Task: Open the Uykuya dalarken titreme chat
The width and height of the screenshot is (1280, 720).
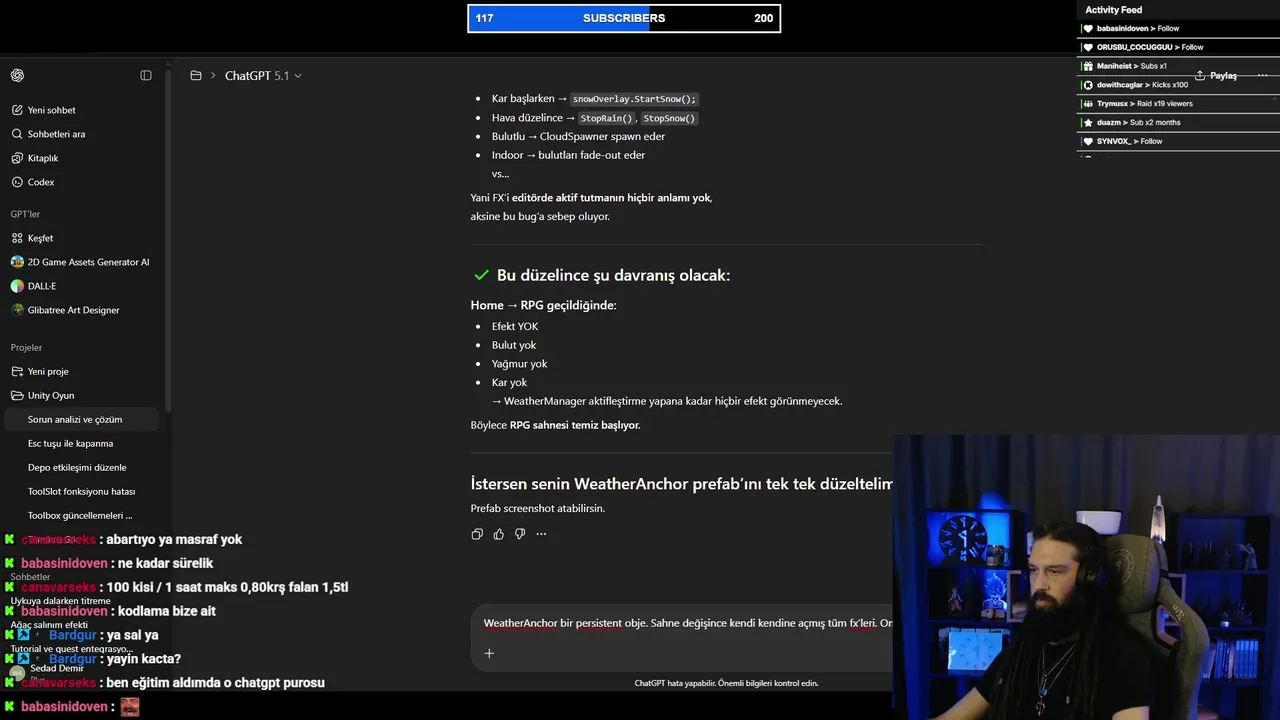Action: pyautogui.click(x=60, y=601)
